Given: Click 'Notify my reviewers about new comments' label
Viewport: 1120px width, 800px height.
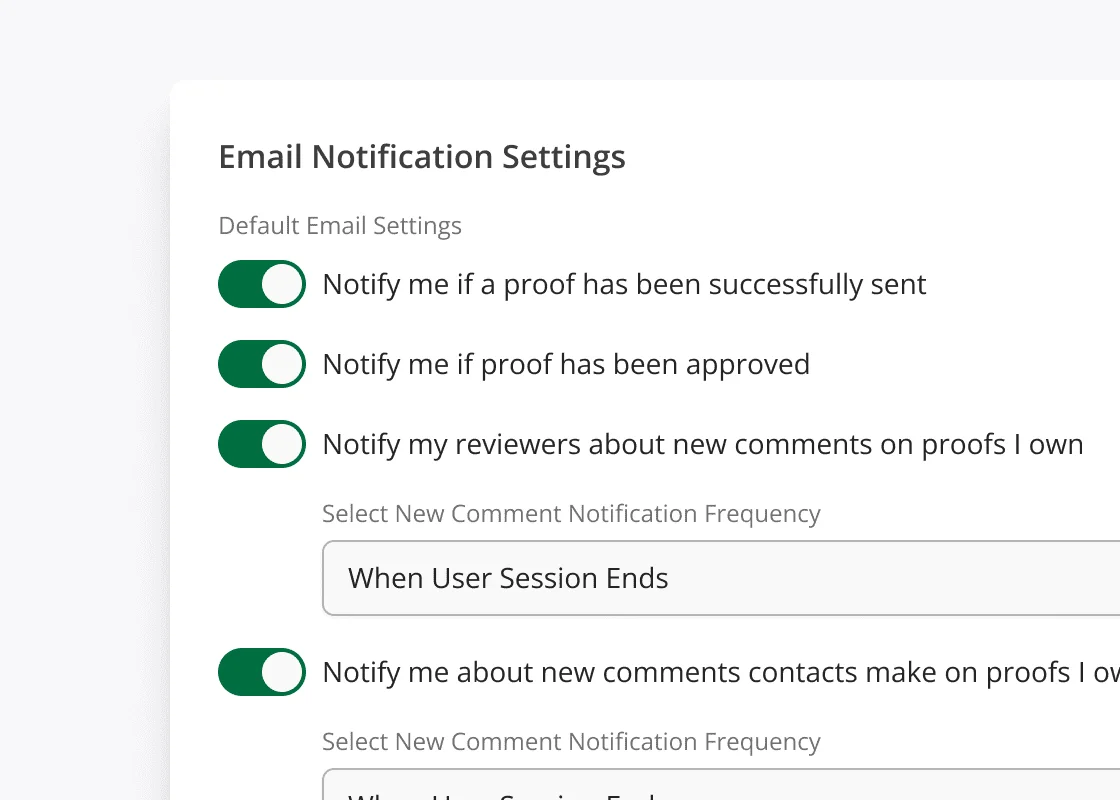Looking at the screenshot, I should point(703,444).
